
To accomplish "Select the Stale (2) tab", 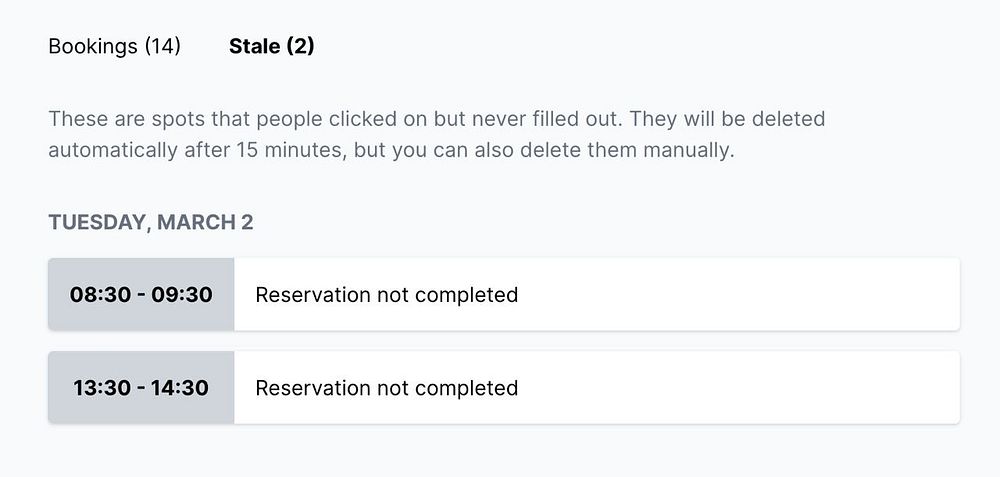I will [x=271, y=46].
